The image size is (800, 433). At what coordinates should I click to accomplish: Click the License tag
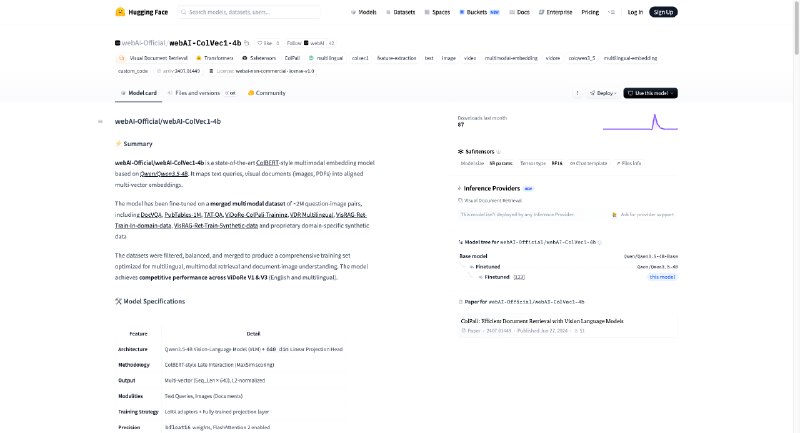262,71
